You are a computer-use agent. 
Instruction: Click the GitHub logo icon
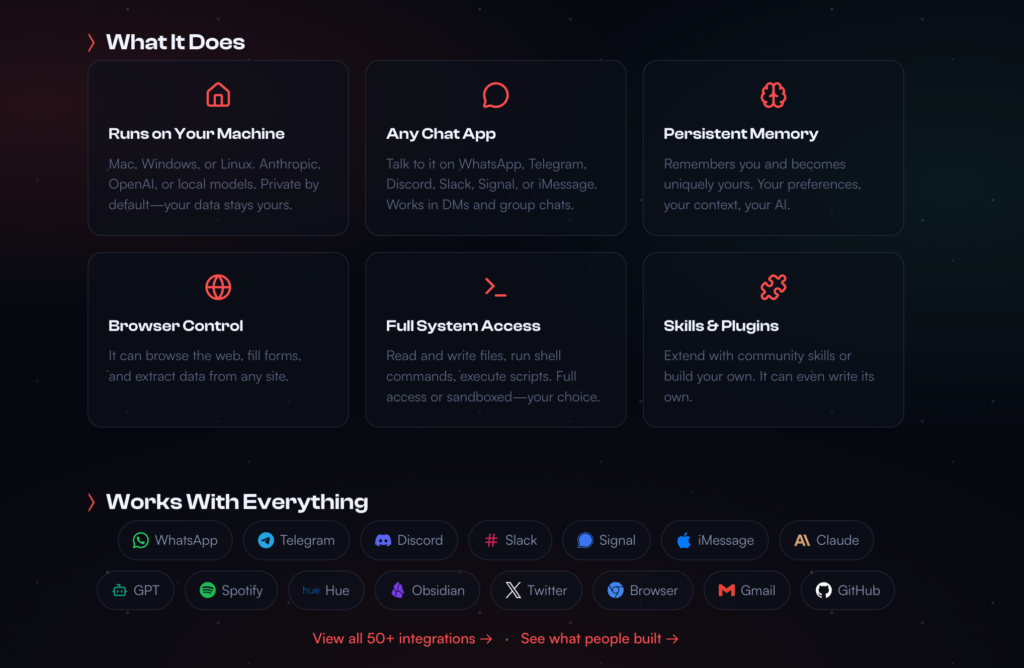(x=823, y=590)
